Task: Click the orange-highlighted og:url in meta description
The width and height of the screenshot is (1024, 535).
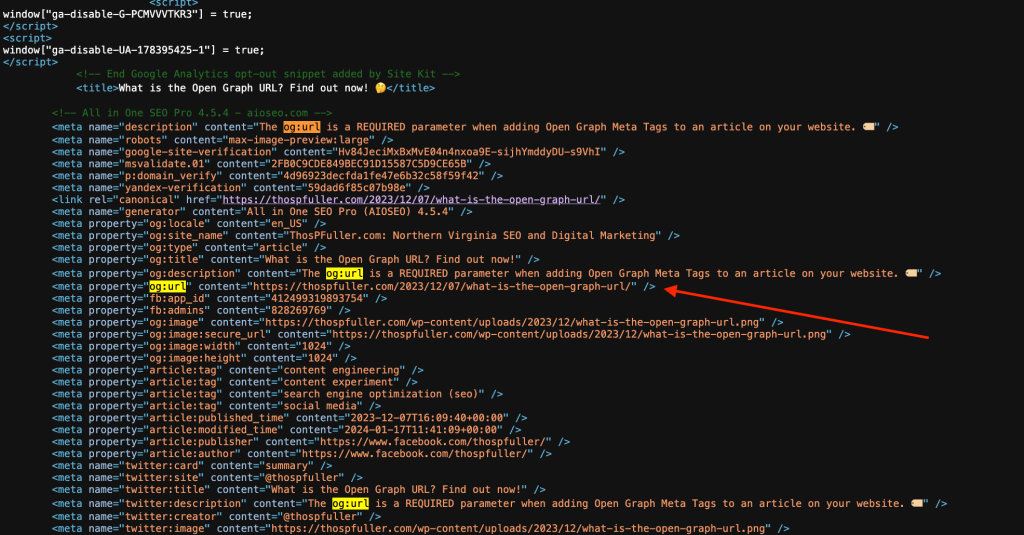Action: [301, 127]
